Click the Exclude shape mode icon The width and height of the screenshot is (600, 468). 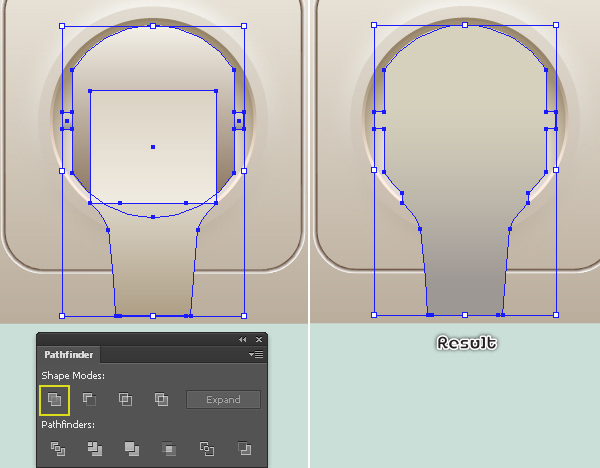coord(161,400)
